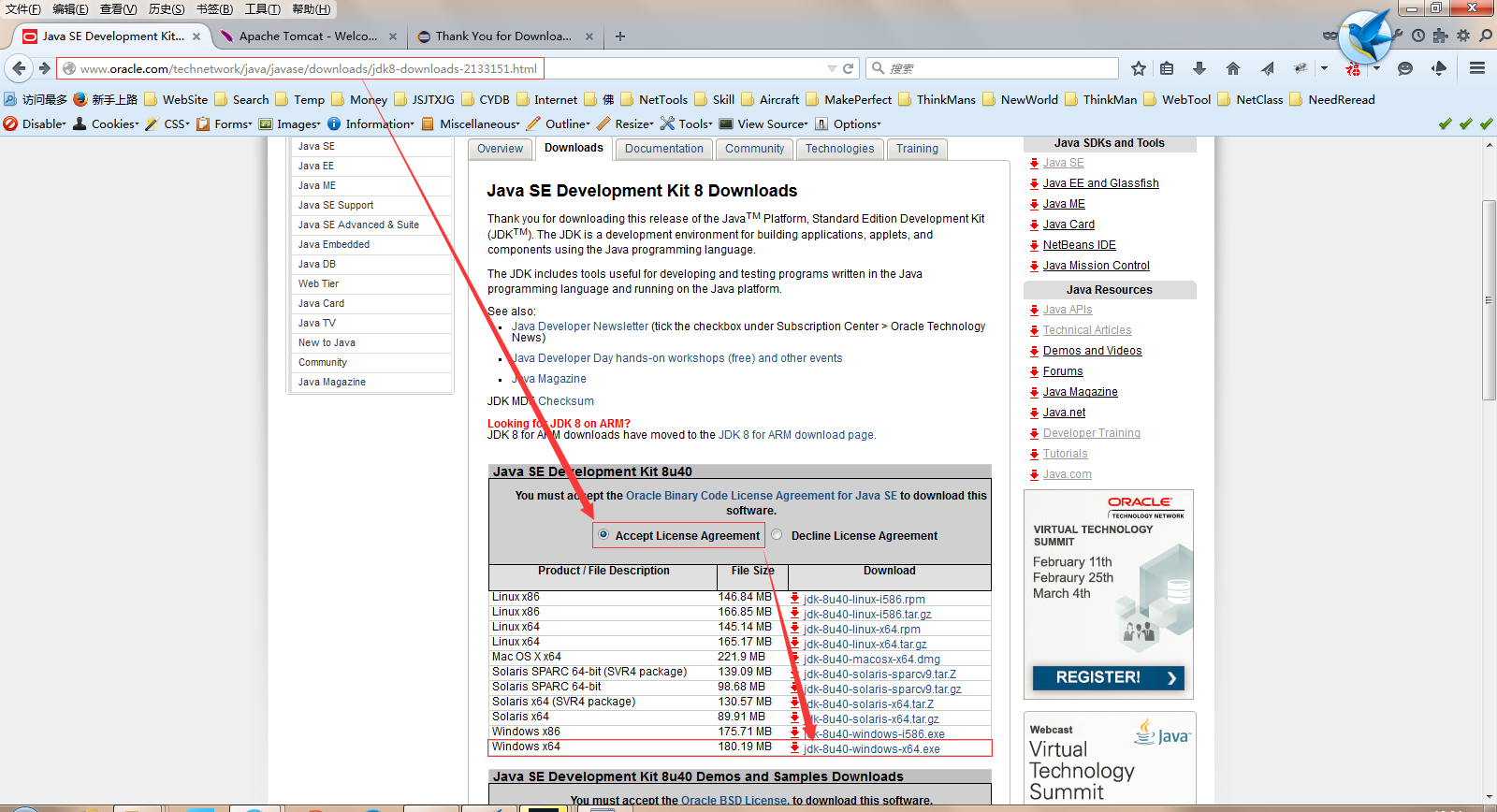Switch to the Training tab
Screen dimensions: 1497x812
917,149
